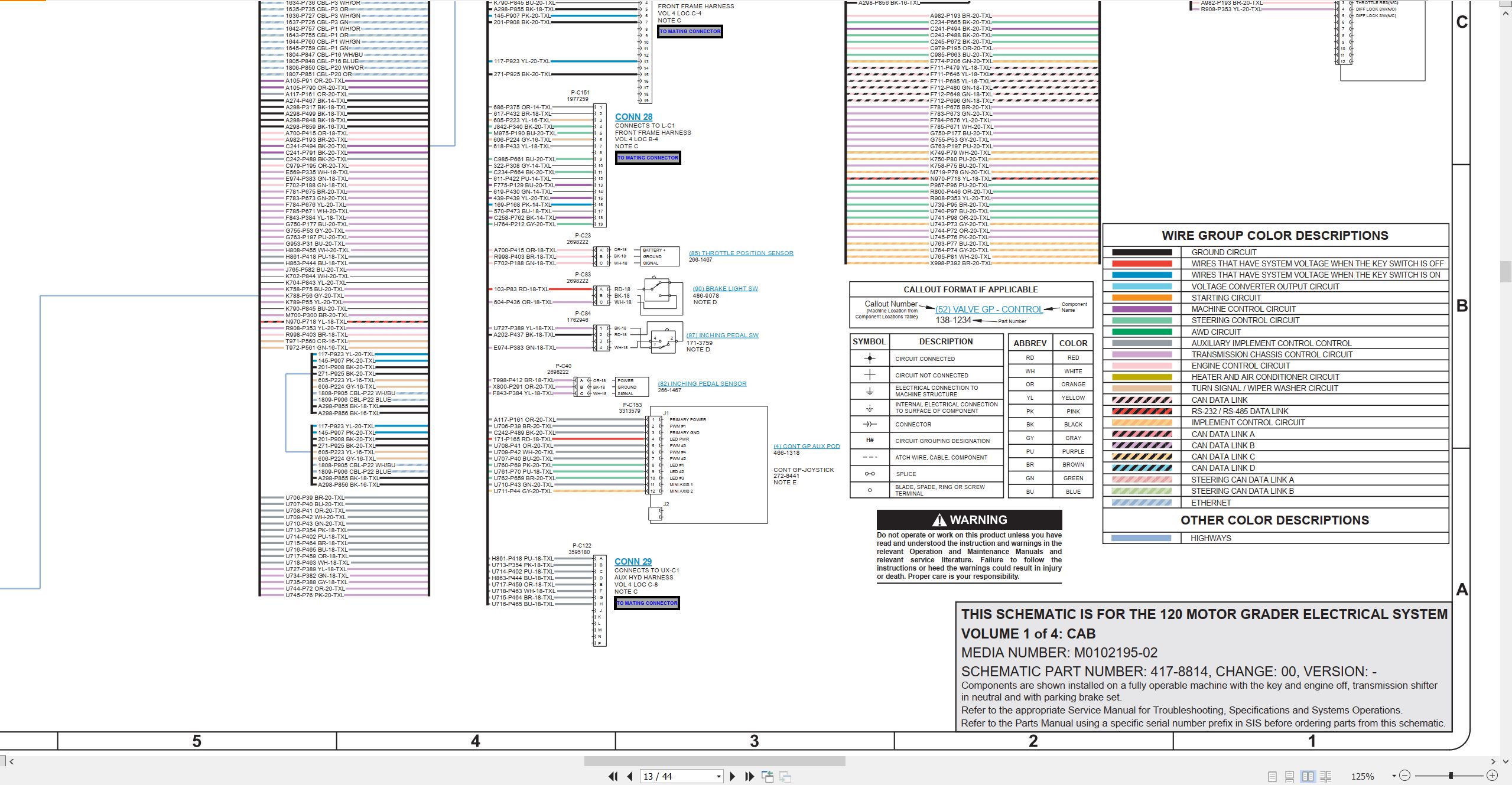Click the CIRCUIT CONNECTED symbol description
This screenshot has height=785, width=1512.
click(925, 359)
